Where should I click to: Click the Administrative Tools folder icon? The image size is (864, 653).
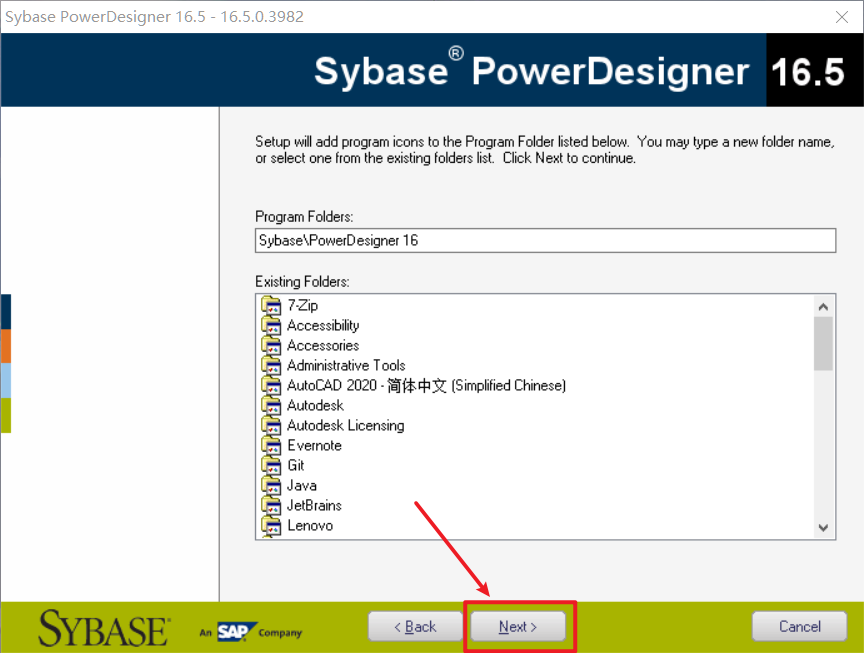271,365
